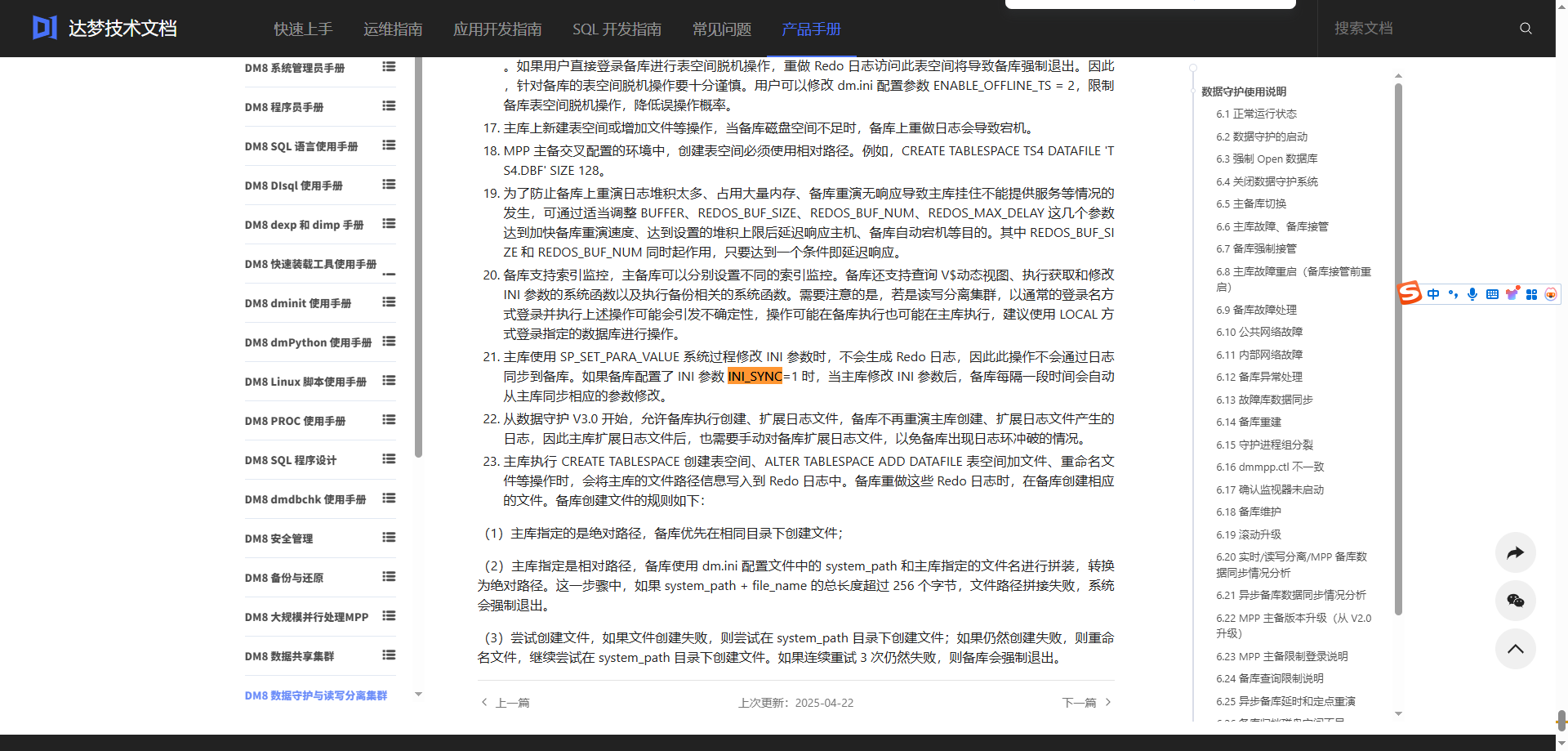Image resolution: width=1568 pixels, height=751 pixels.
Task: Click 数据守护使用说明 contents heading
Action: [1244, 92]
